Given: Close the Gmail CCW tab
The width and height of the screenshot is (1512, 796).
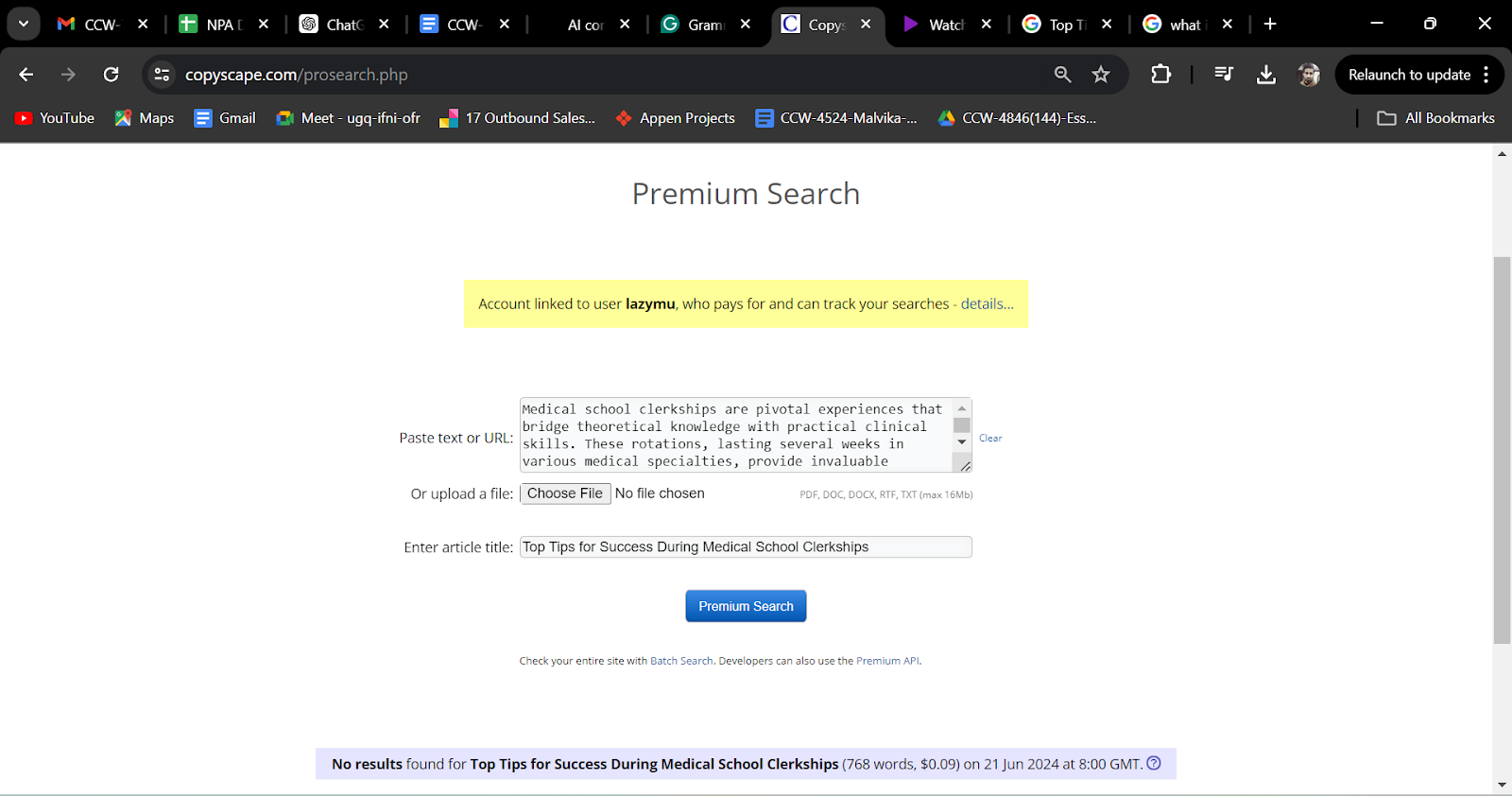Looking at the screenshot, I should [143, 25].
